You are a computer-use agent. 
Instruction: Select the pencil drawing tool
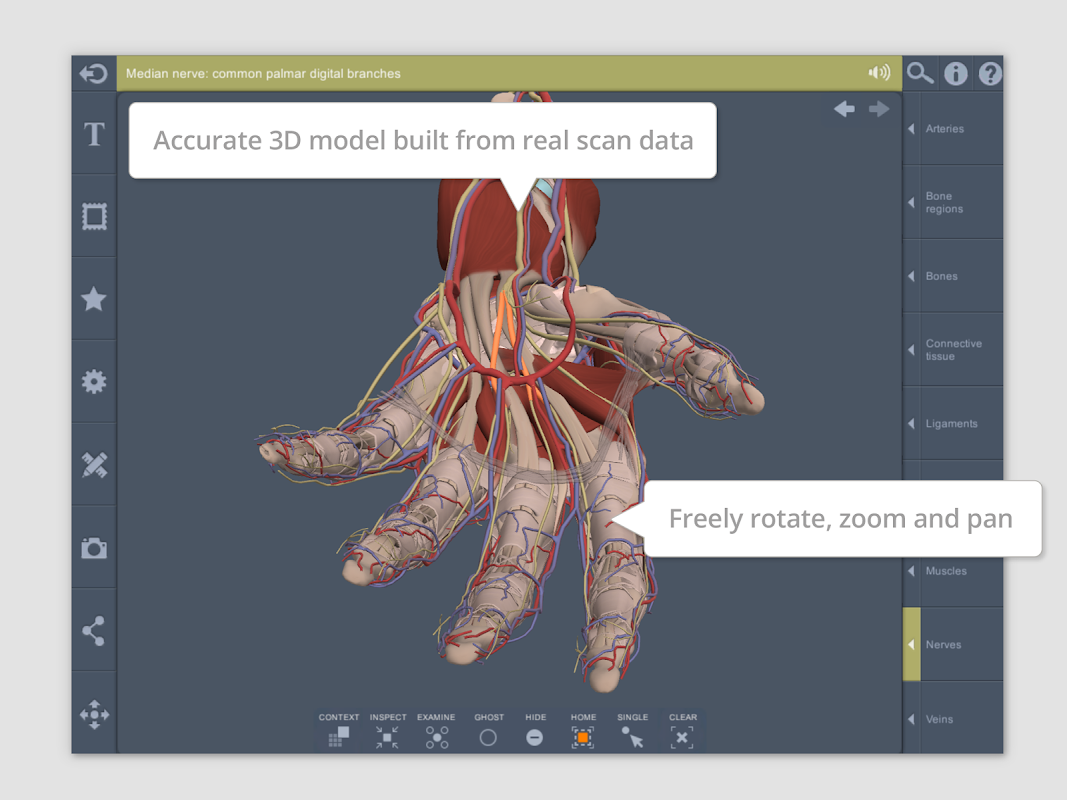pos(94,464)
